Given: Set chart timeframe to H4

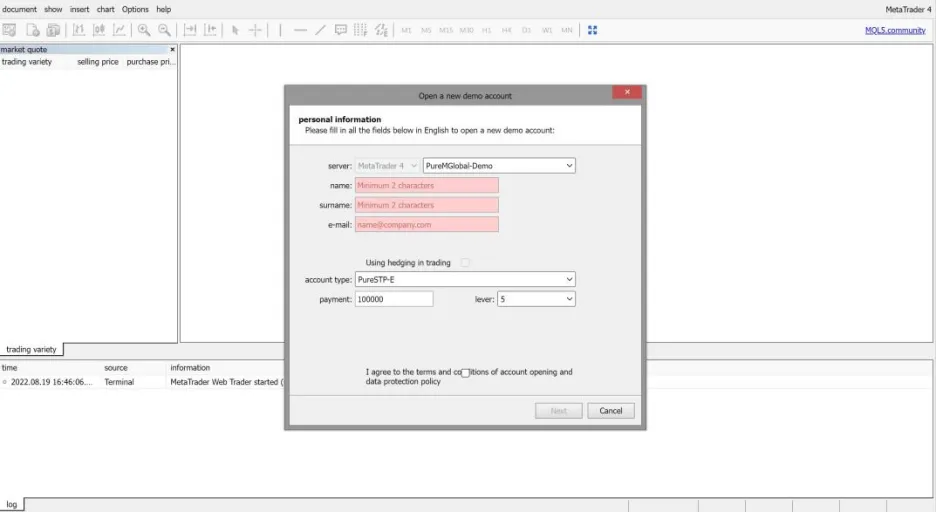Looking at the screenshot, I should 507,30.
